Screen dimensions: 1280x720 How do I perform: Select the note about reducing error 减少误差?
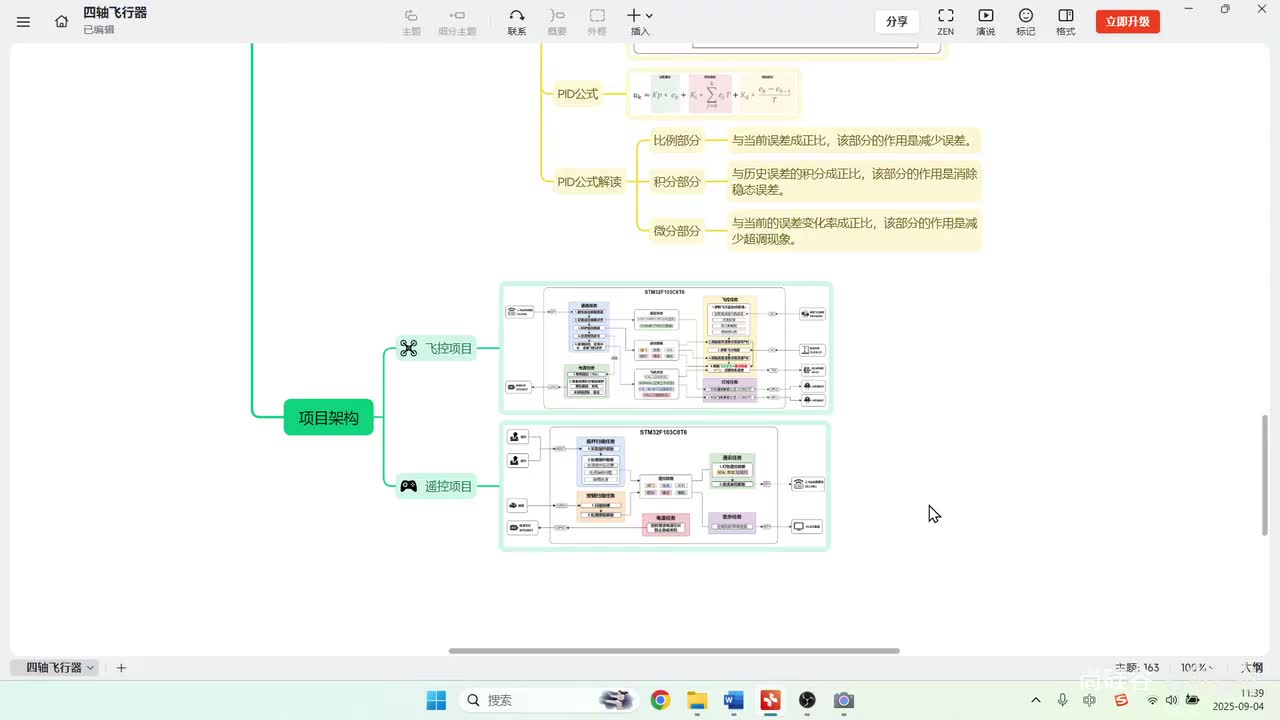coord(853,140)
